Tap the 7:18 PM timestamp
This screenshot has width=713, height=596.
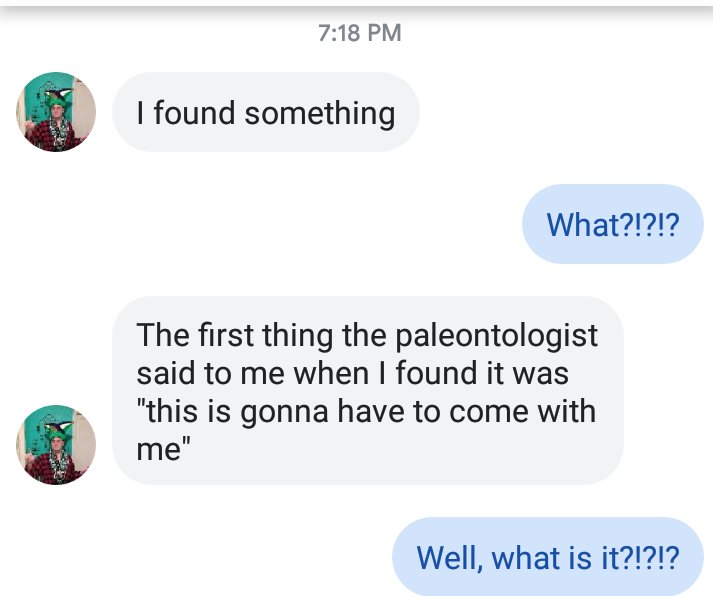[359, 33]
